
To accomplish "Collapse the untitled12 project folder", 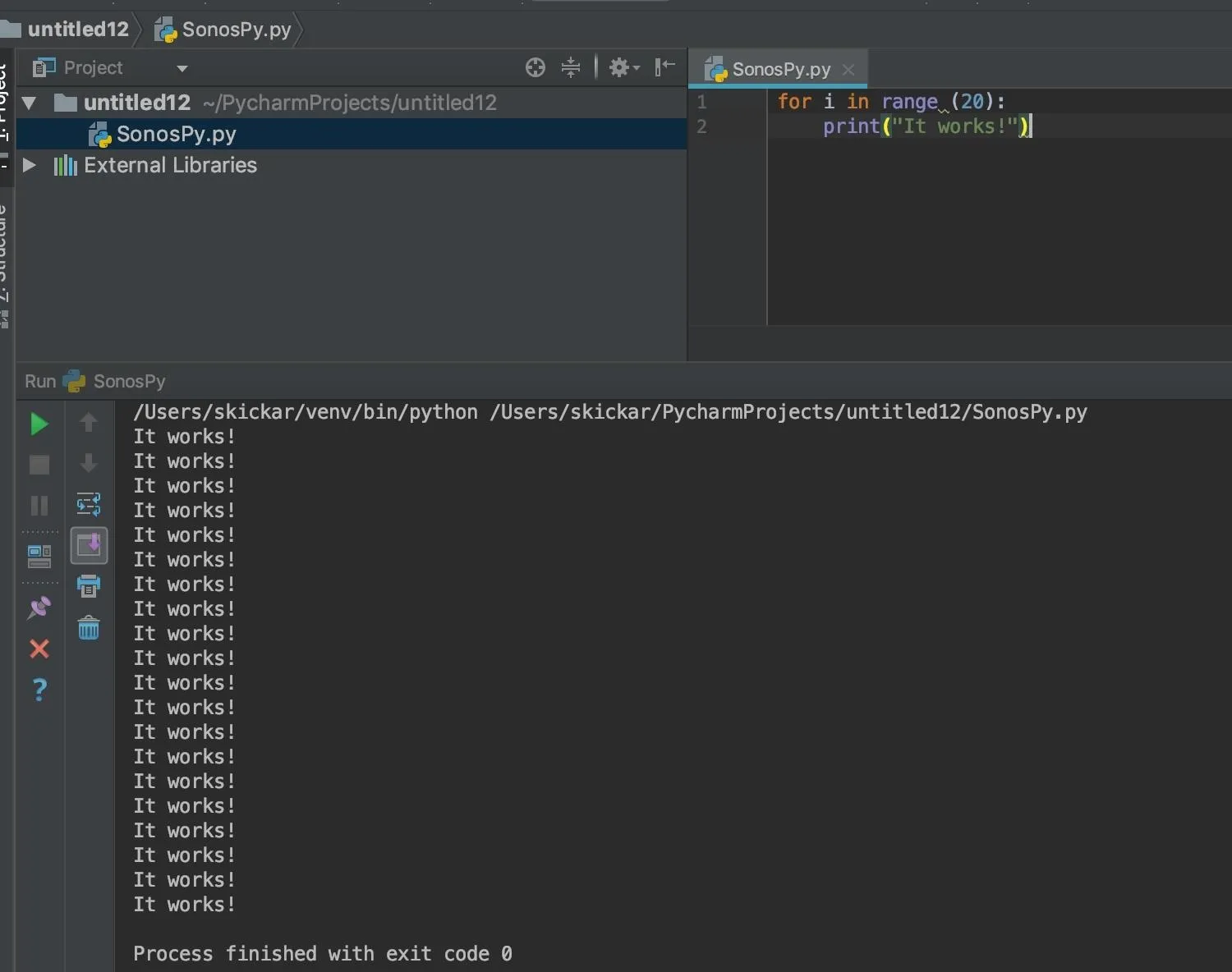I will tap(30, 103).
